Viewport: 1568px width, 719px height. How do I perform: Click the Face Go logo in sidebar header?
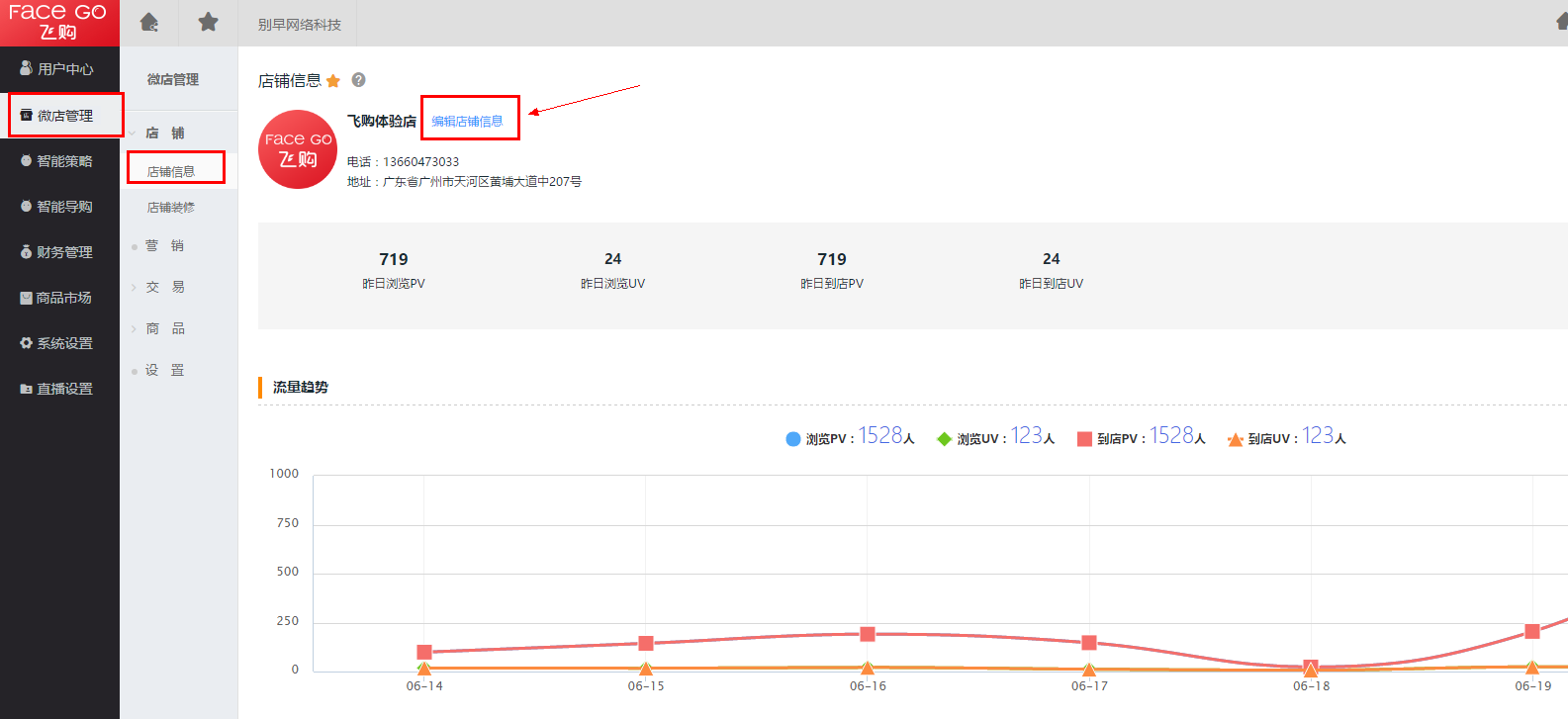[x=58, y=22]
